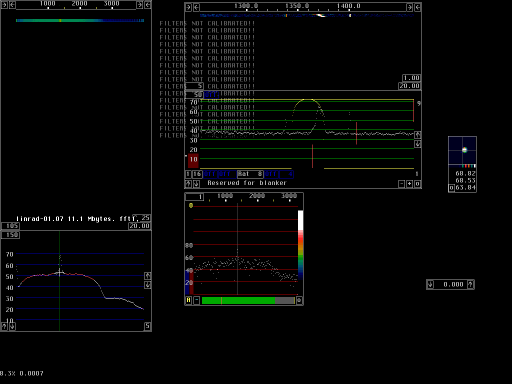Click down-arrow button left of 0.000 field

pyautogui.click(x=431, y=284)
